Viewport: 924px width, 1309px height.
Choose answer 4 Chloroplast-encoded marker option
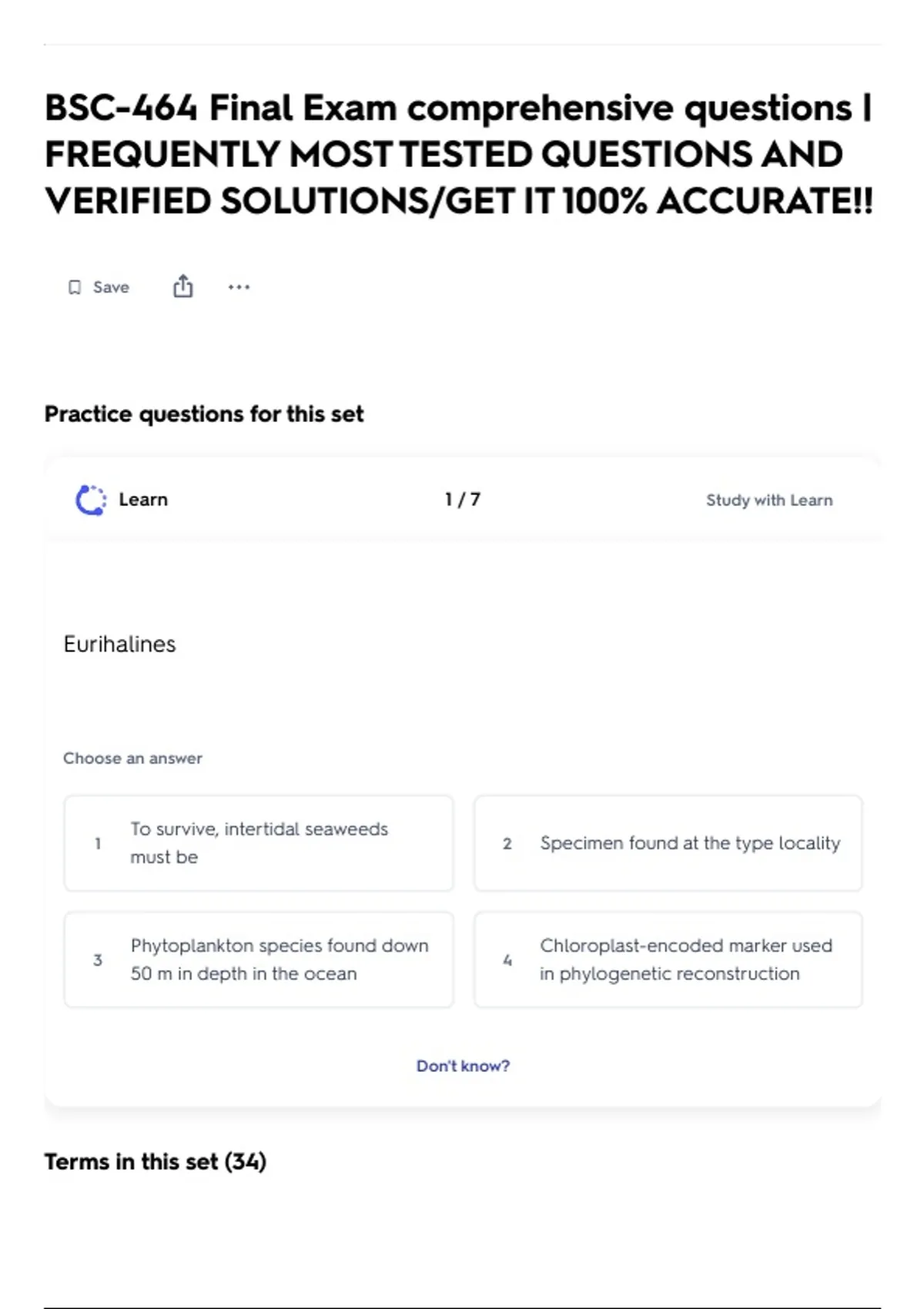point(668,959)
